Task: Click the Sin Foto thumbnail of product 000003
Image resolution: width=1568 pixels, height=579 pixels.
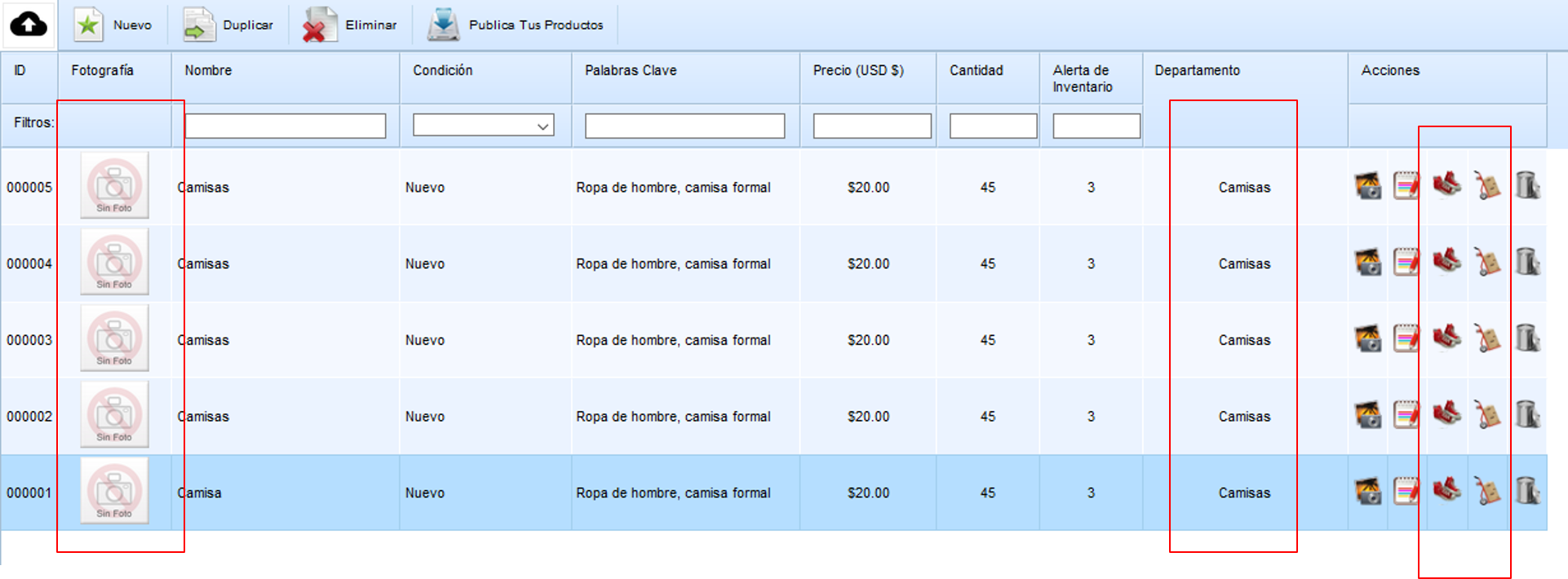Action: (x=114, y=338)
